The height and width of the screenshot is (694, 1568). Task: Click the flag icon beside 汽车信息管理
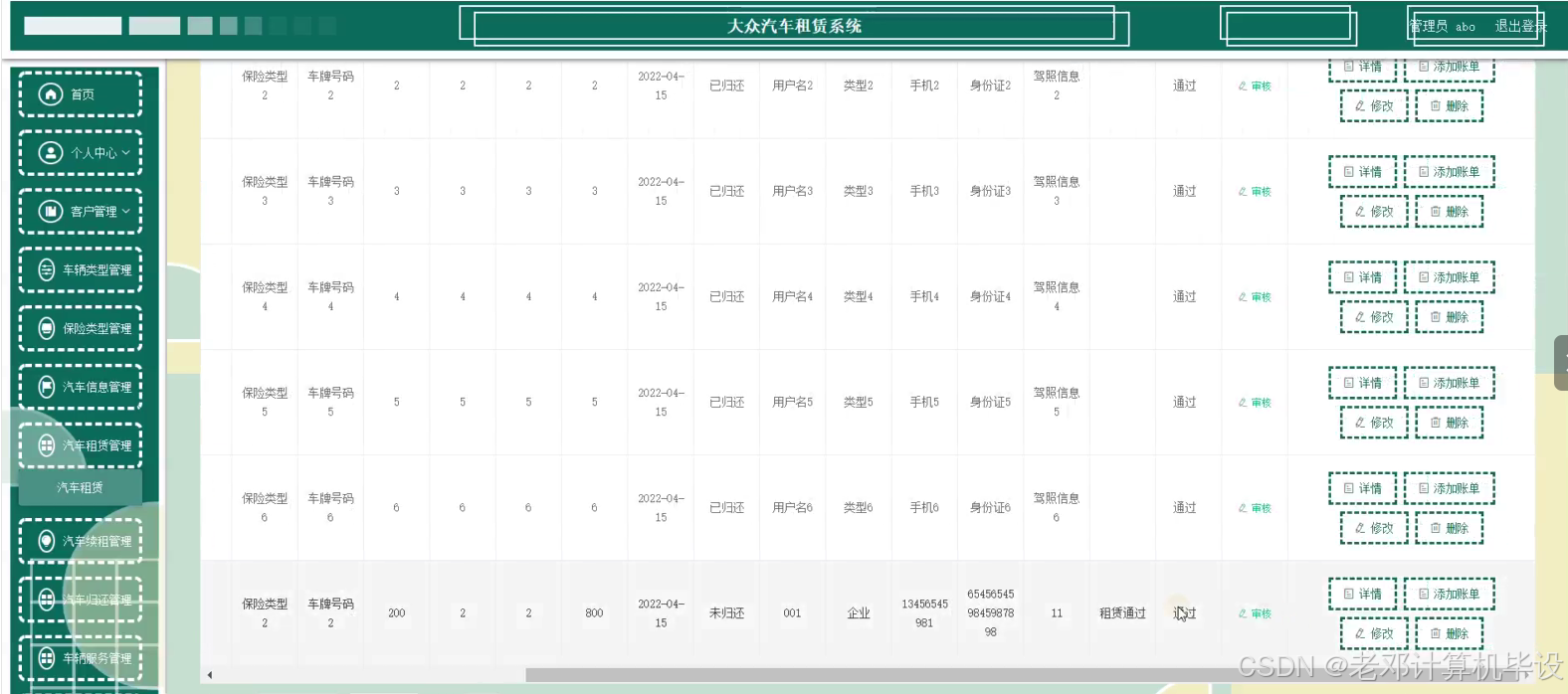point(46,388)
